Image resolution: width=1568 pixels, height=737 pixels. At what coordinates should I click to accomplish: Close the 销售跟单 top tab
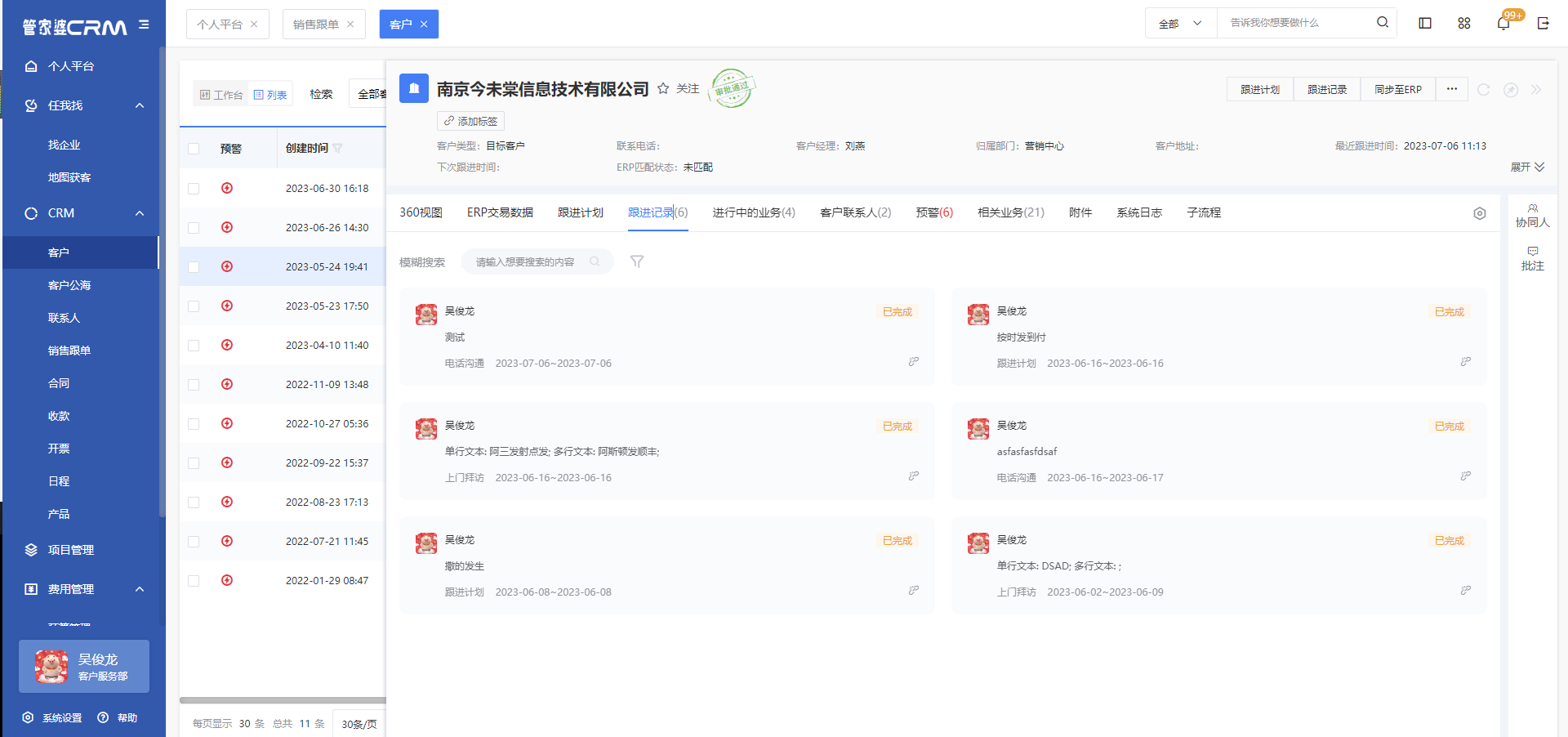point(350,25)
